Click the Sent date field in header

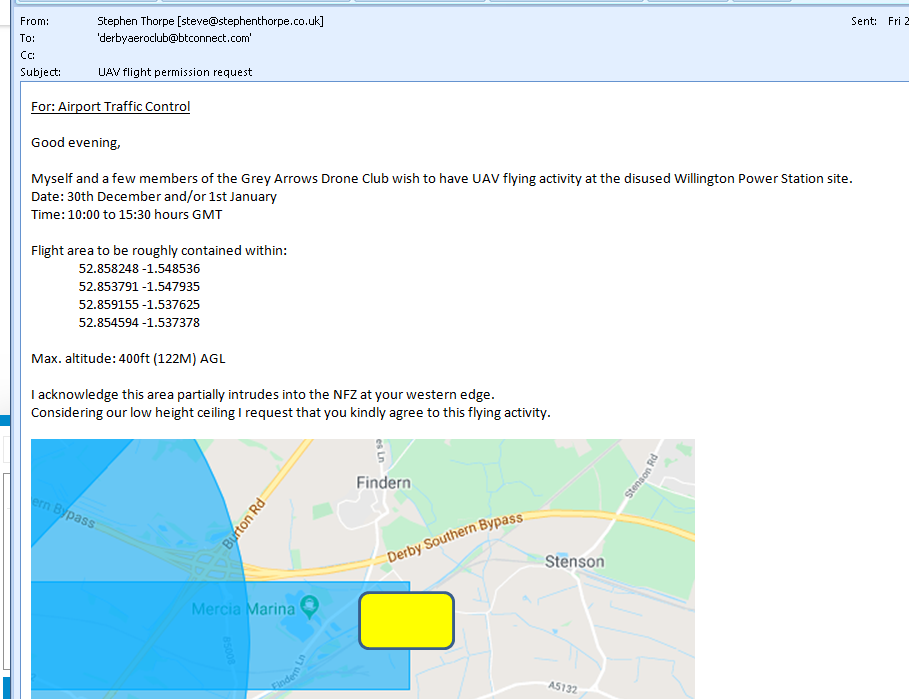pyautogui.click(x=880, y=21)
